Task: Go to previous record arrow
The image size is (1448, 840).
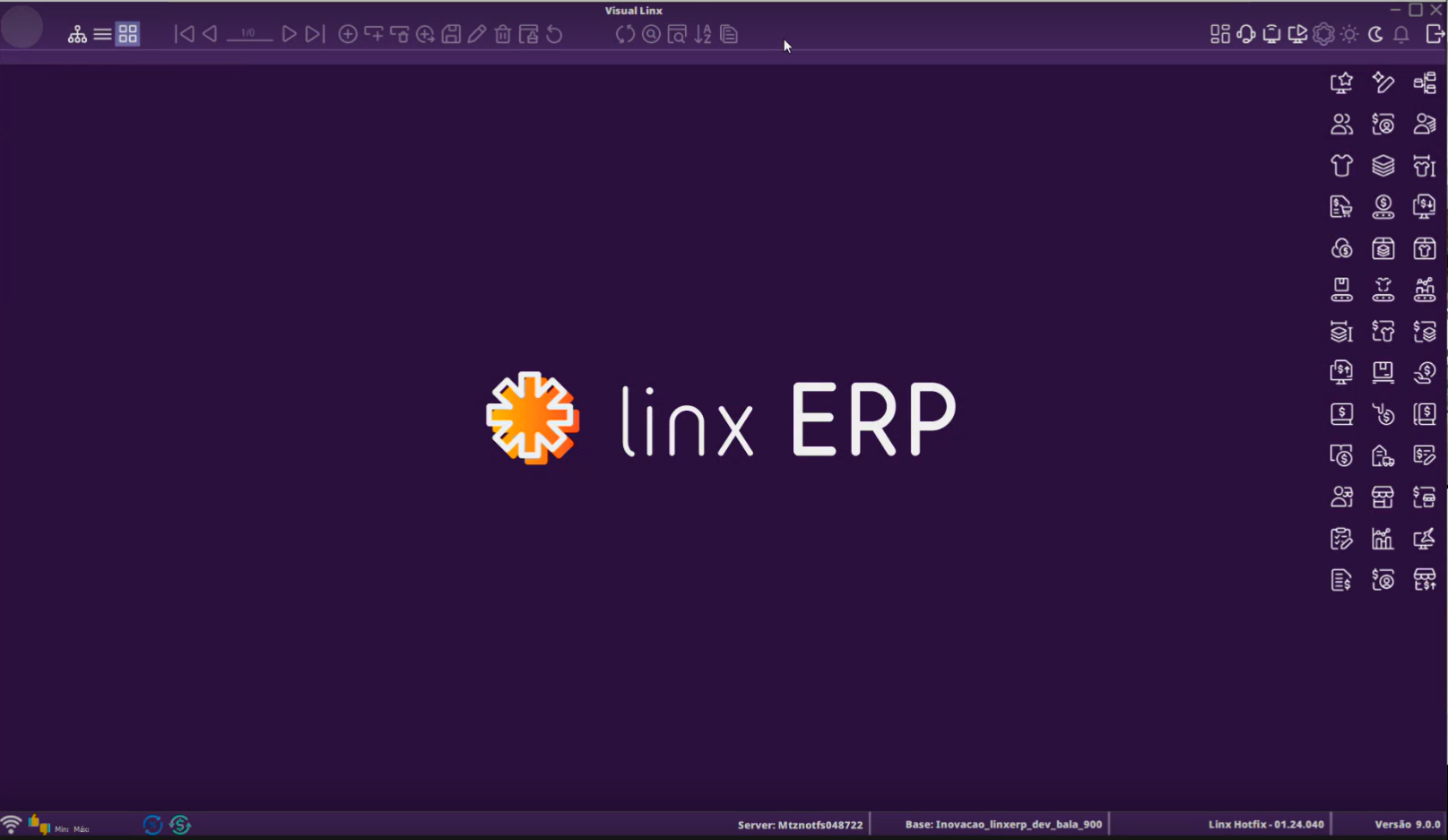Action: (210, 34)
